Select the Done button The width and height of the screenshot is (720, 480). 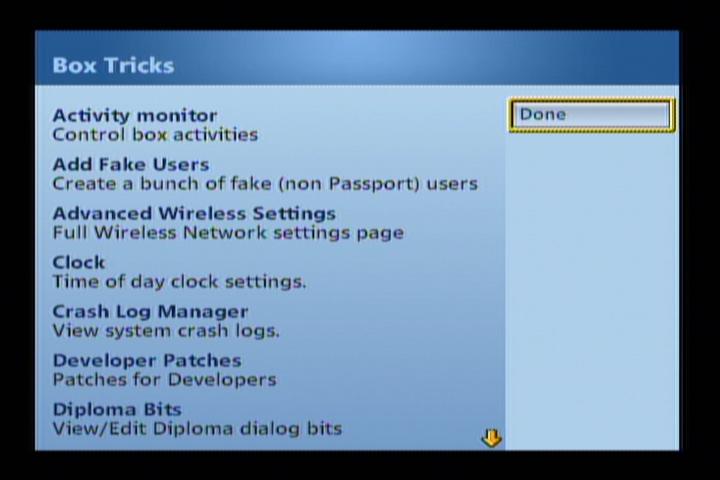tap(592, 115)
